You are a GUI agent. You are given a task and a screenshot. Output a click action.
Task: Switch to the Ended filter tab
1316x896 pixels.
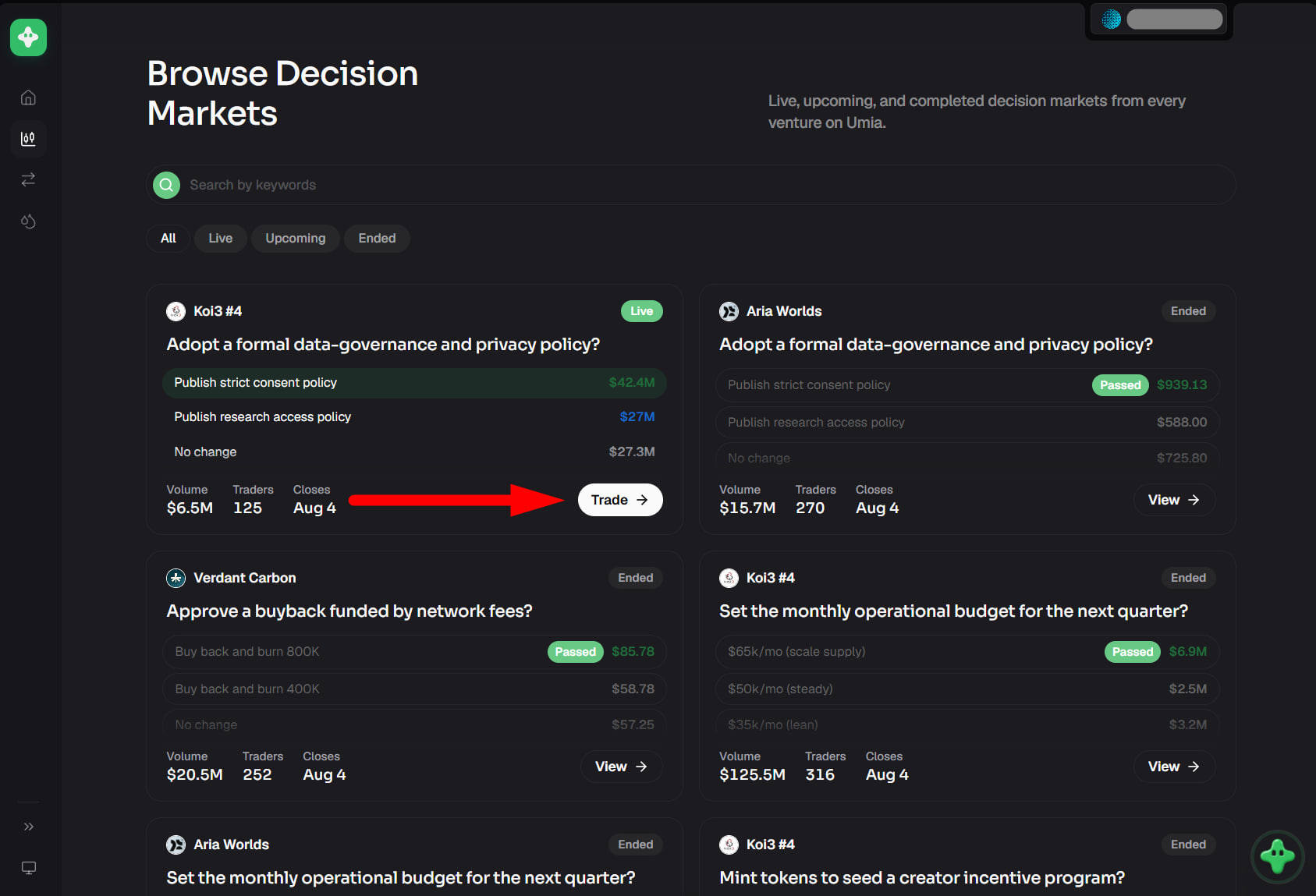377,238
